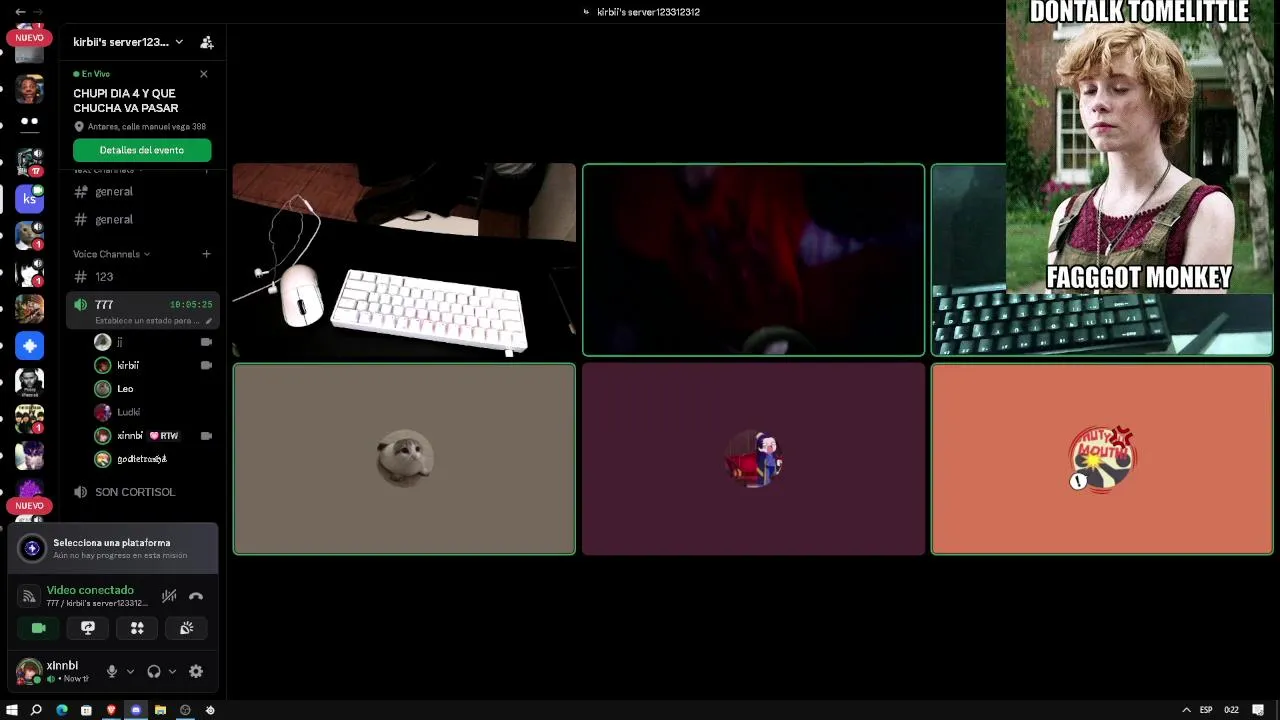Collapse the Voice Channels category

[x=111, y=254]
